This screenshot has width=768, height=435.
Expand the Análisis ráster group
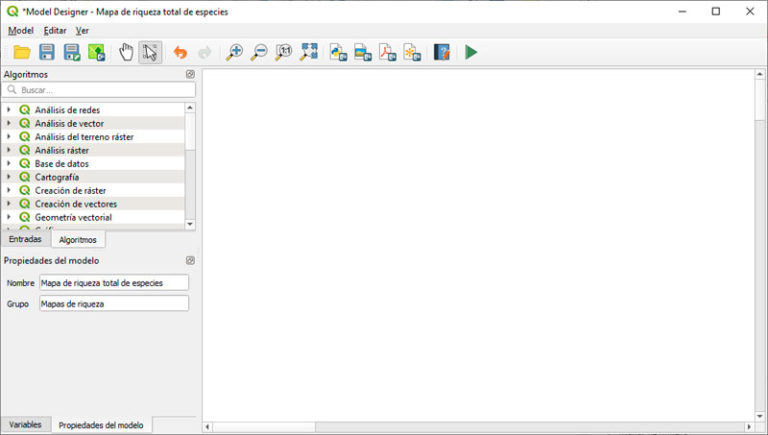coord(9,150)
